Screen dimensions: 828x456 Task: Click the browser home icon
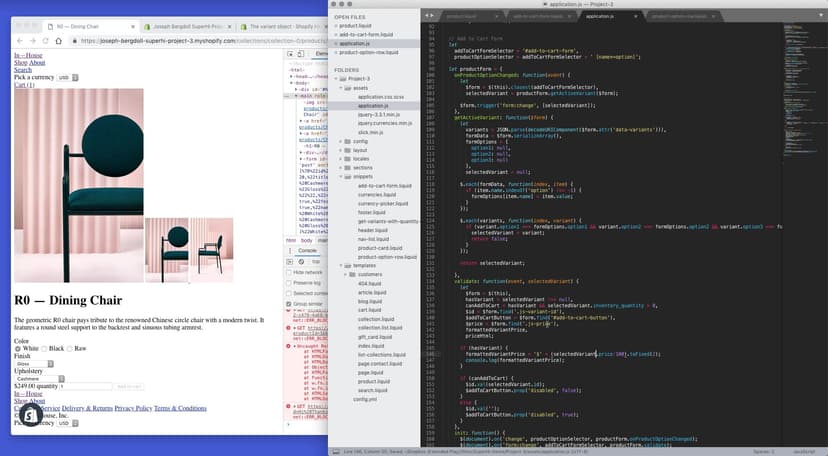[x=59, y=41]
